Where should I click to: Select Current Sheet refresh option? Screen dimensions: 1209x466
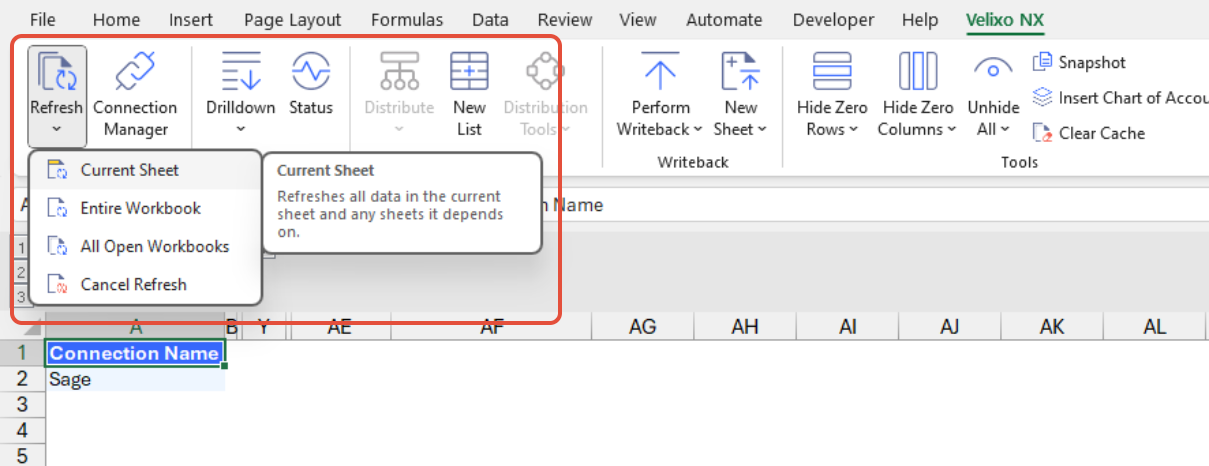(x=146, y=170)
